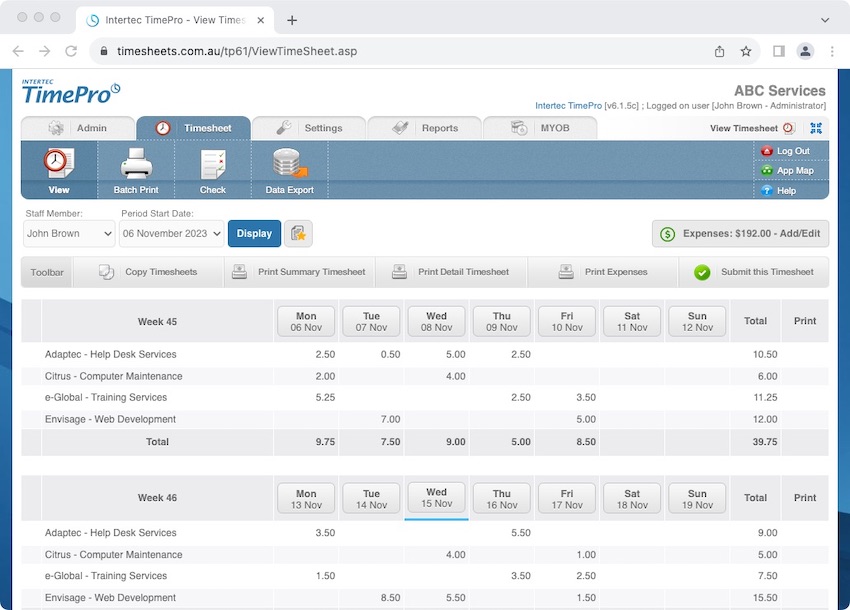Expand the tab search chevron
This screenshot has height=610, width=850.
[825, 20]
